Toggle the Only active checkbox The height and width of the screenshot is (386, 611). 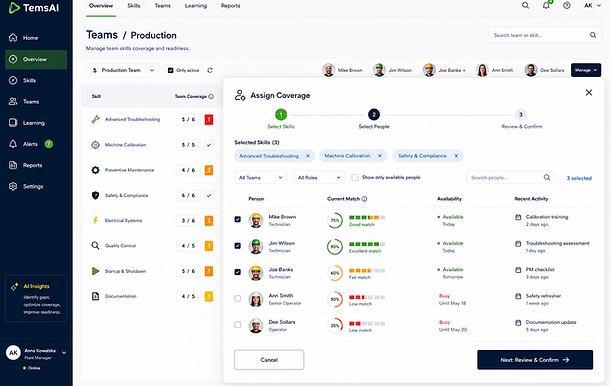click(170, 70)
